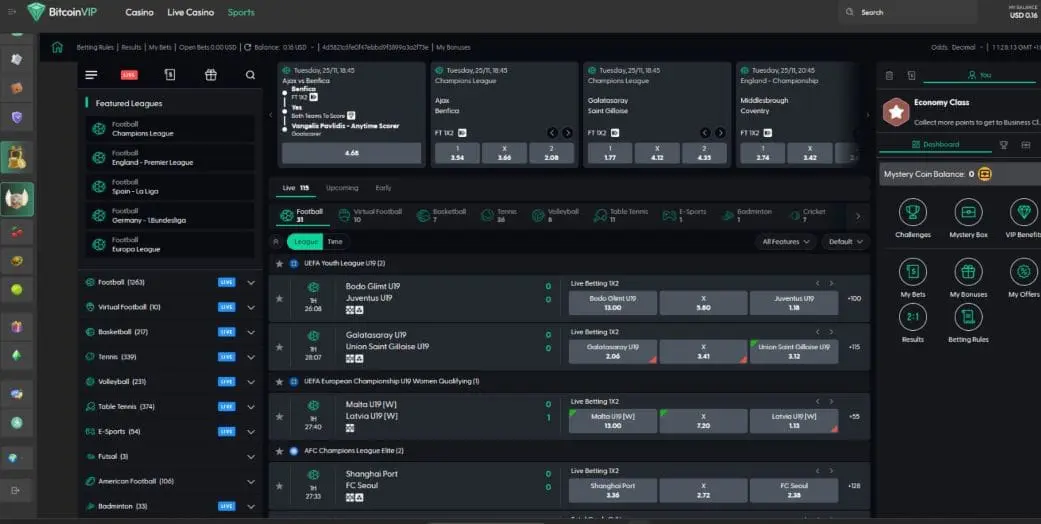
Task: Expand the Basketball (217) sport category
Action: (251, 332)
